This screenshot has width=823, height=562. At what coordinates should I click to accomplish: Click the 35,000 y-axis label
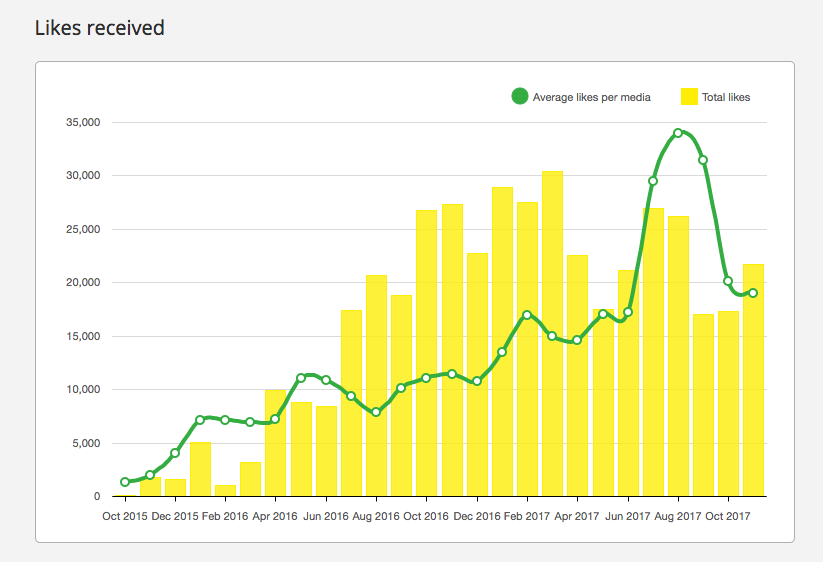(x=83, y=122)
